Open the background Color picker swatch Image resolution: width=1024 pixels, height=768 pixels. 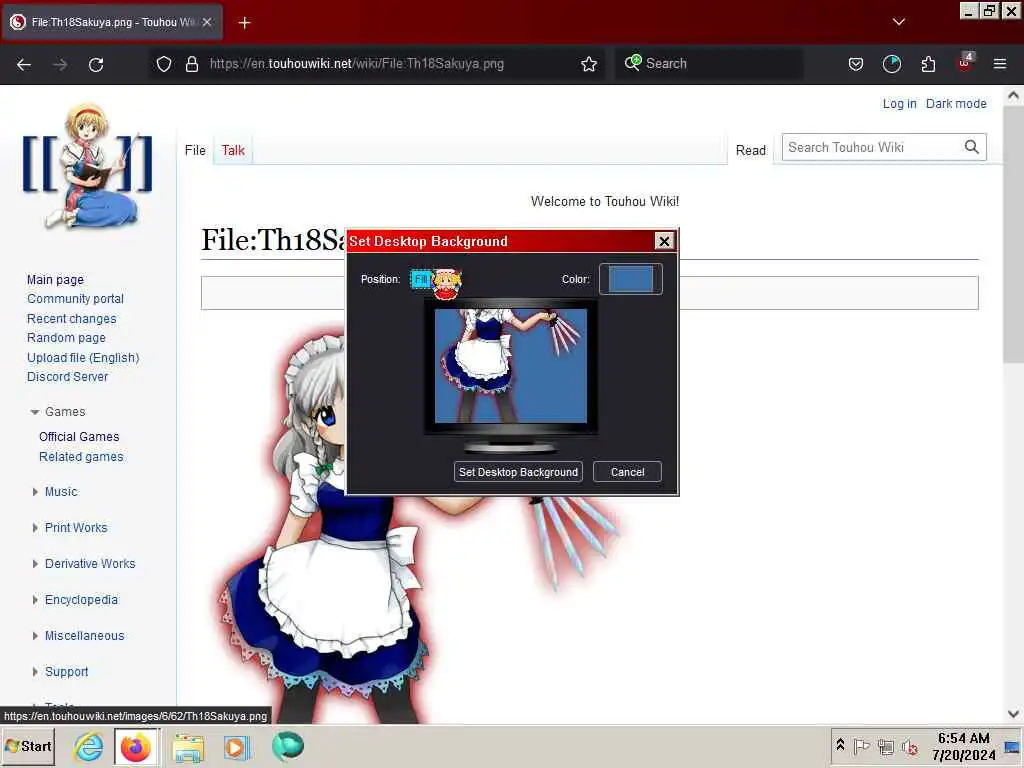click(631, 279)
